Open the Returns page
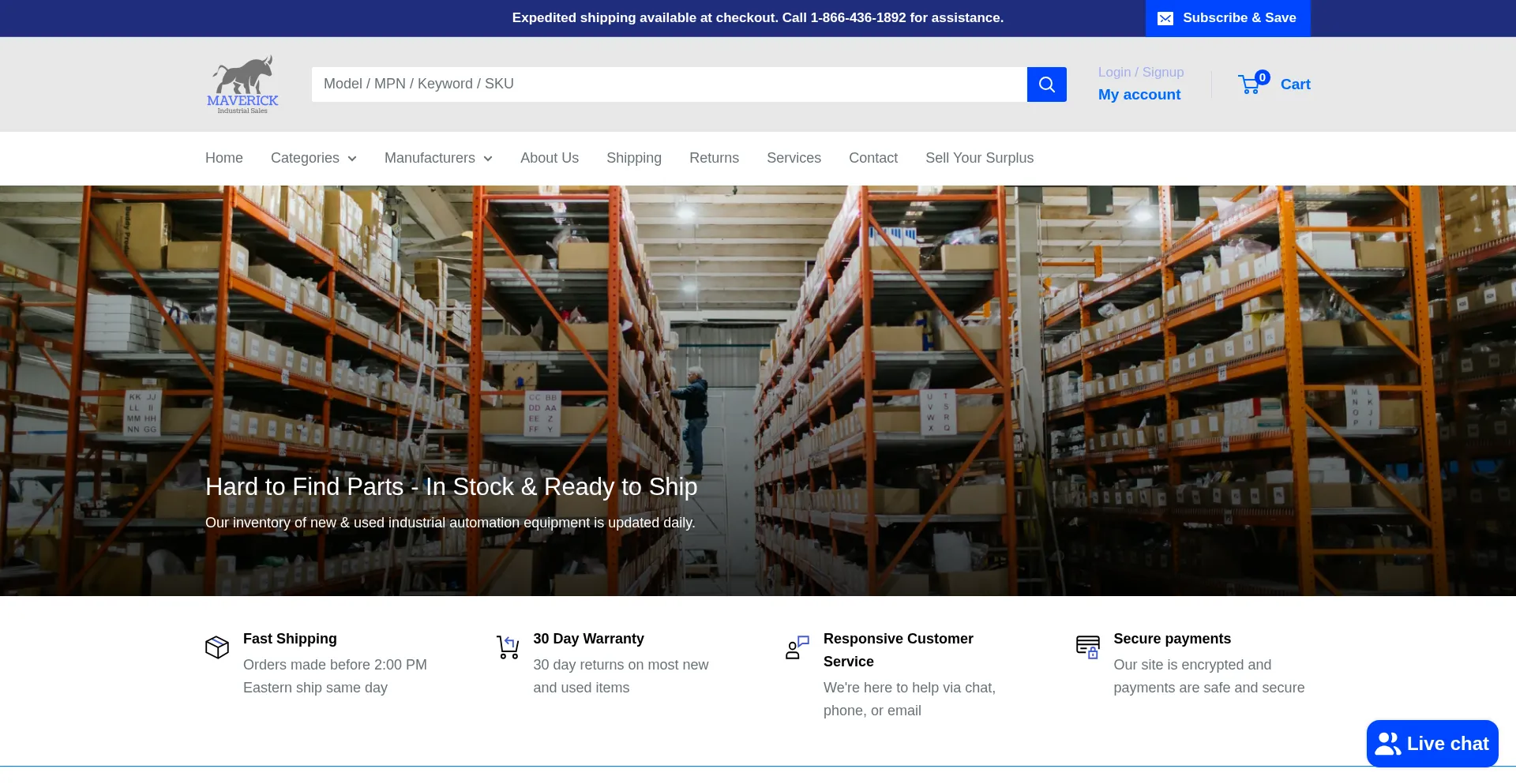1516x784 pixels. [714, 158]
